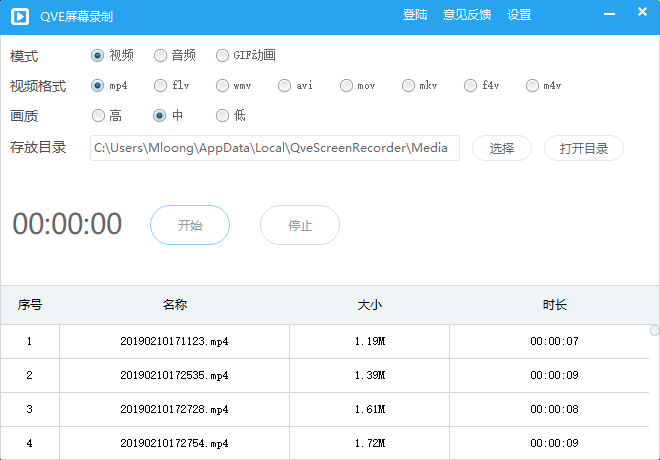Set quality to 低 (low)
This screenshot has width=660, height=460.
click(223, 116)
